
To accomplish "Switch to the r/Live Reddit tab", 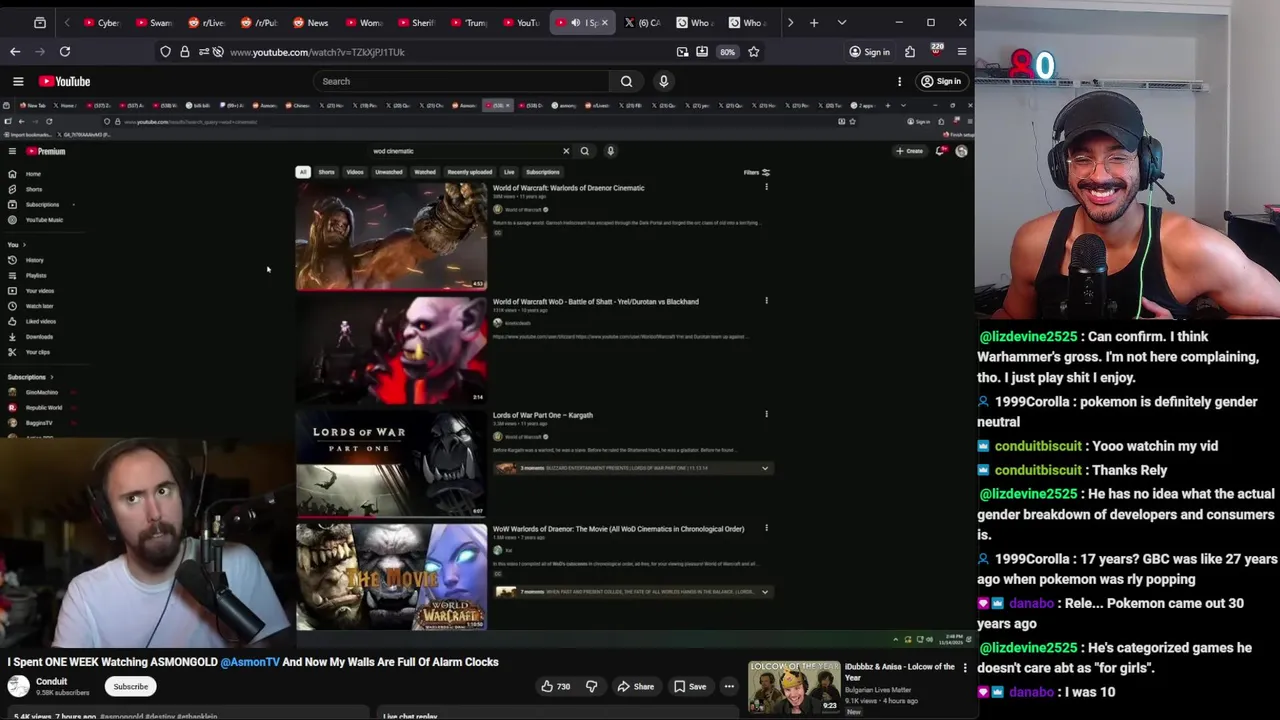I will pyautogui.click(x=207, y=22).
